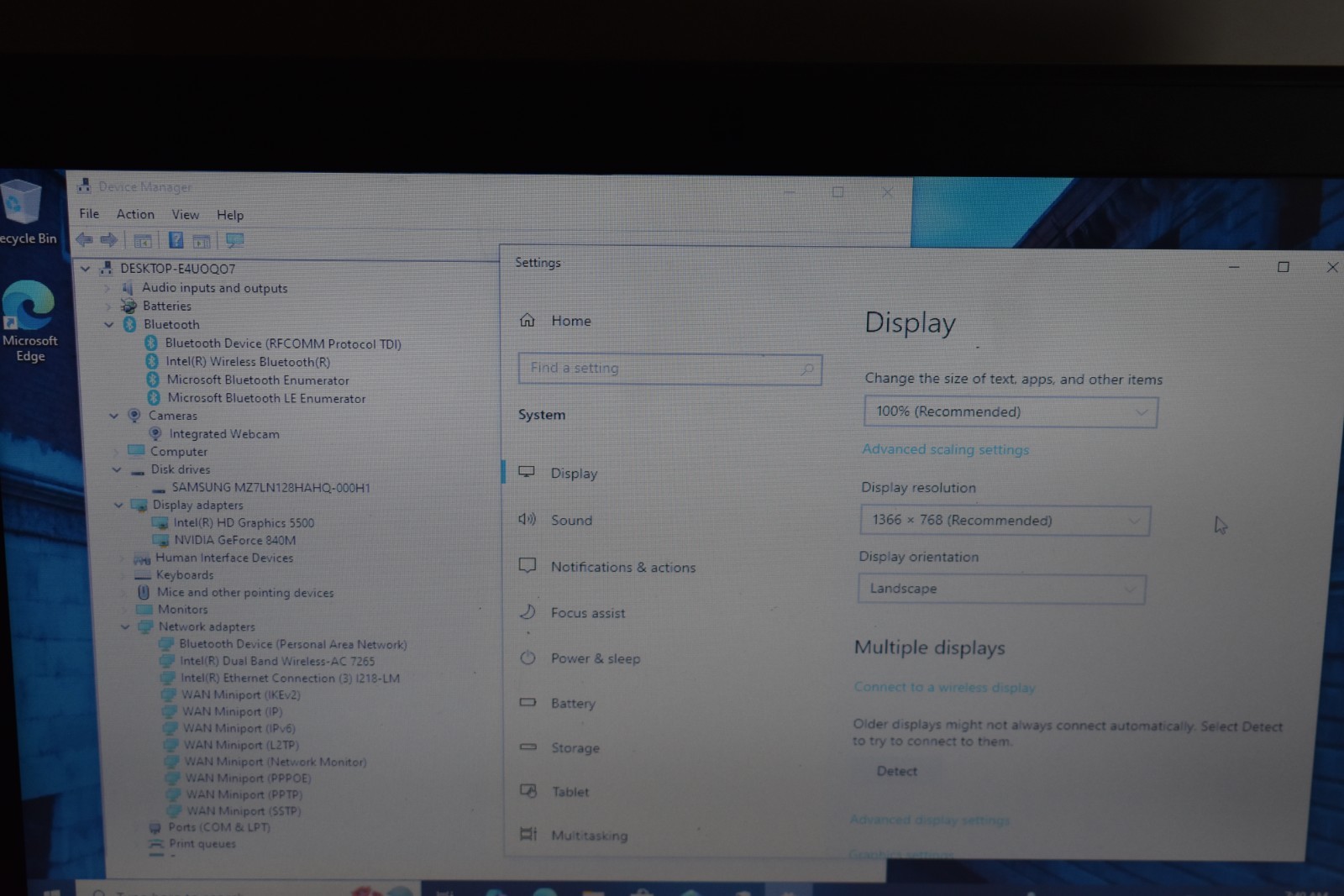Select WAN Miniport (IKEv2) entry
This screenshot has height=896, width=1344.
click(240, 694)
